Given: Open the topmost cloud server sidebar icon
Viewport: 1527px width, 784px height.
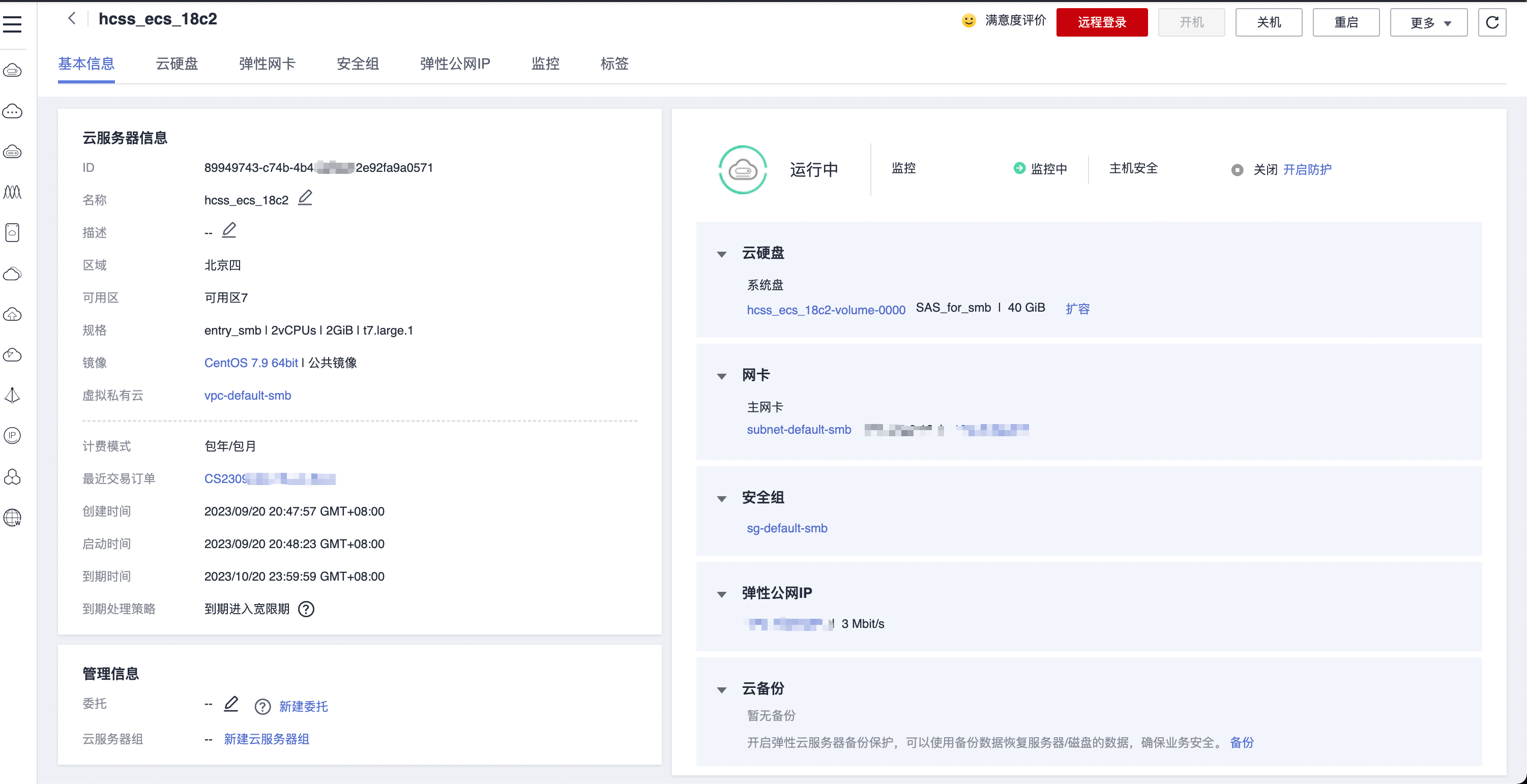Looking at the screenshot, I should [12, 71].
